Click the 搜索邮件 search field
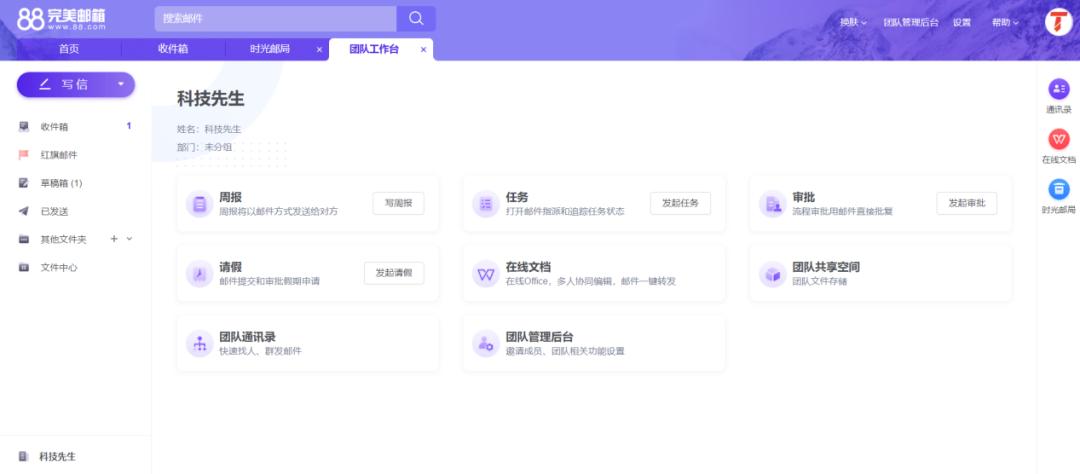The height and width of the screenshot is (474, 1080). (x=276, y=19)
